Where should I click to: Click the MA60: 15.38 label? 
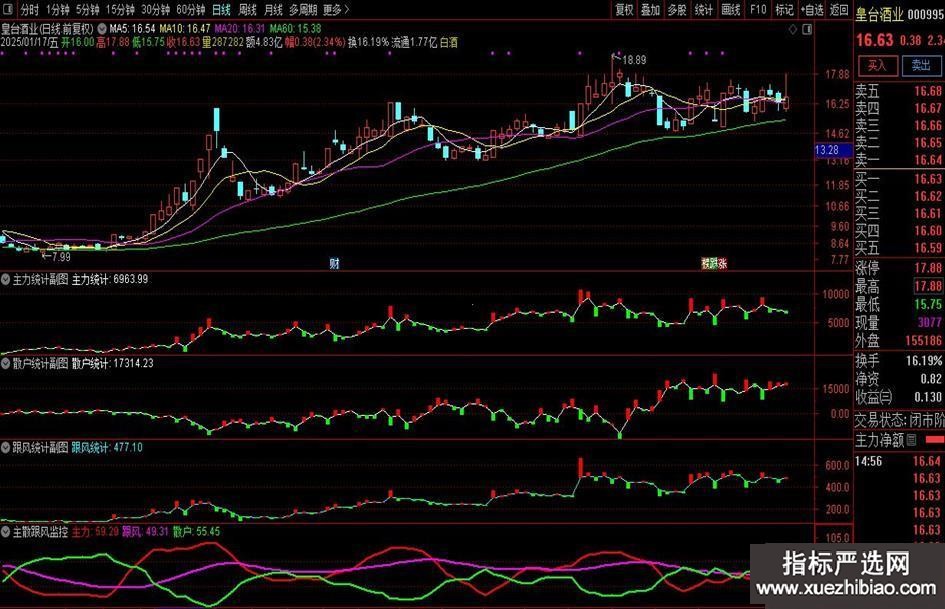click(295, 28)
